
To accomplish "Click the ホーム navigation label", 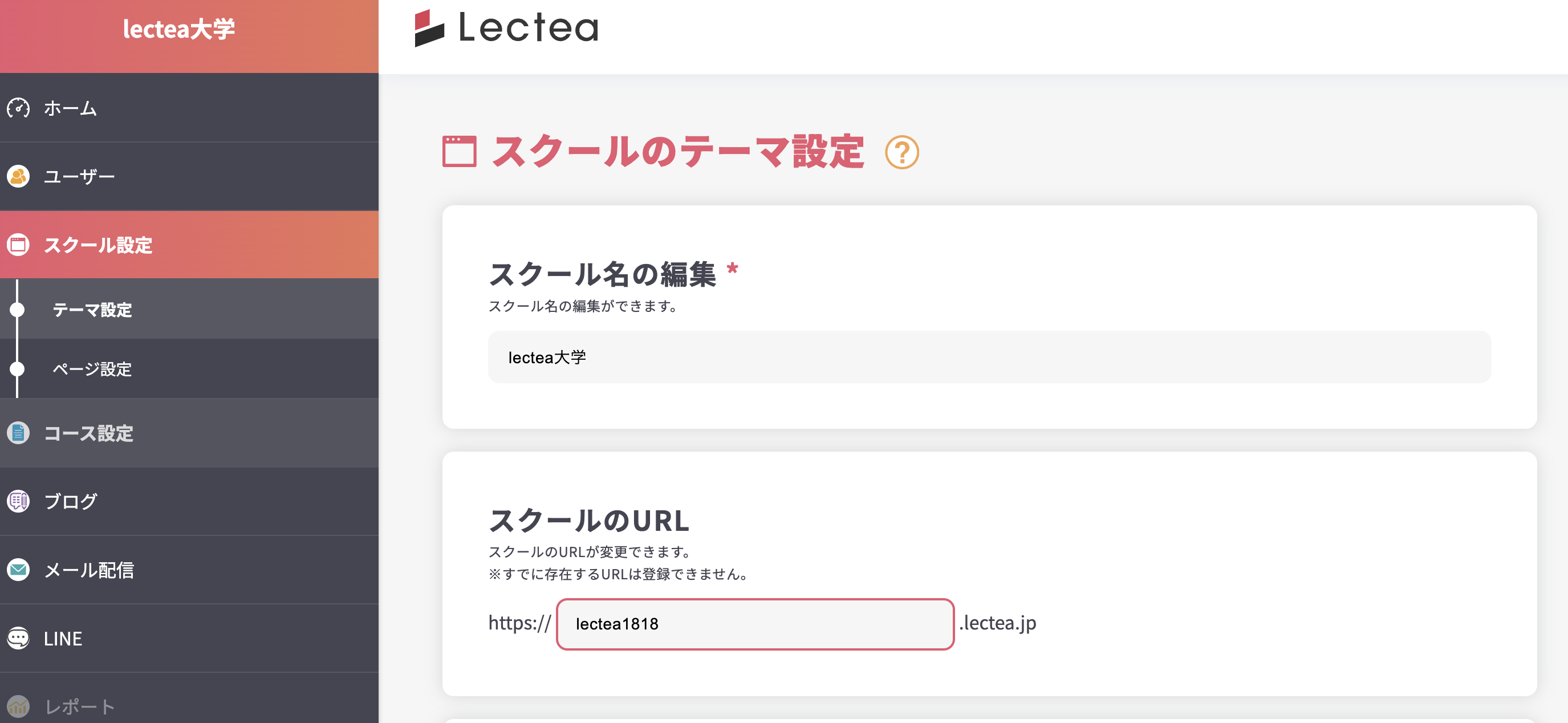I will tap(69, 108).
